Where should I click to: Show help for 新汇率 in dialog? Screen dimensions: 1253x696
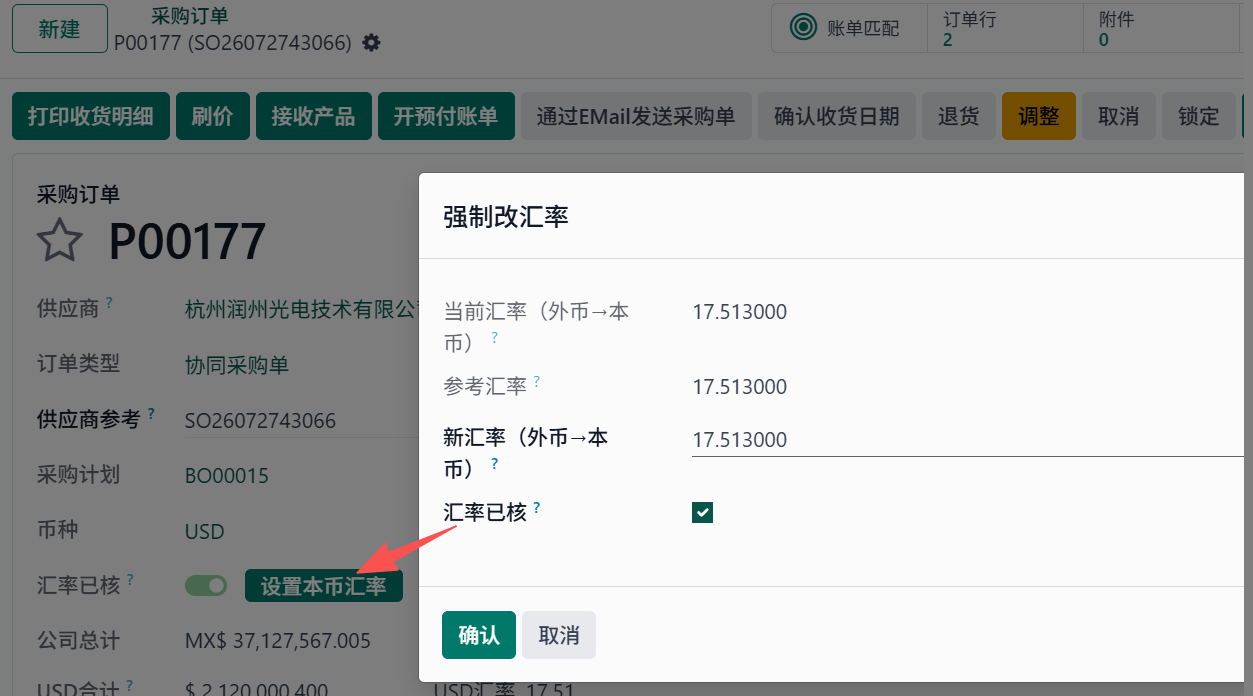494,465
